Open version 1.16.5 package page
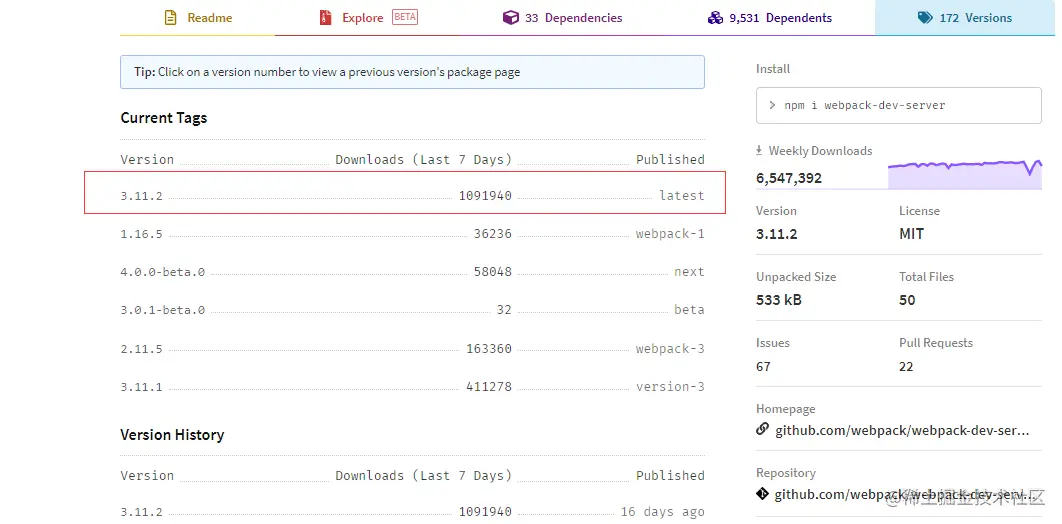Image resolution: width=1062 pixels, height=524 pixels. coord(142,234)
